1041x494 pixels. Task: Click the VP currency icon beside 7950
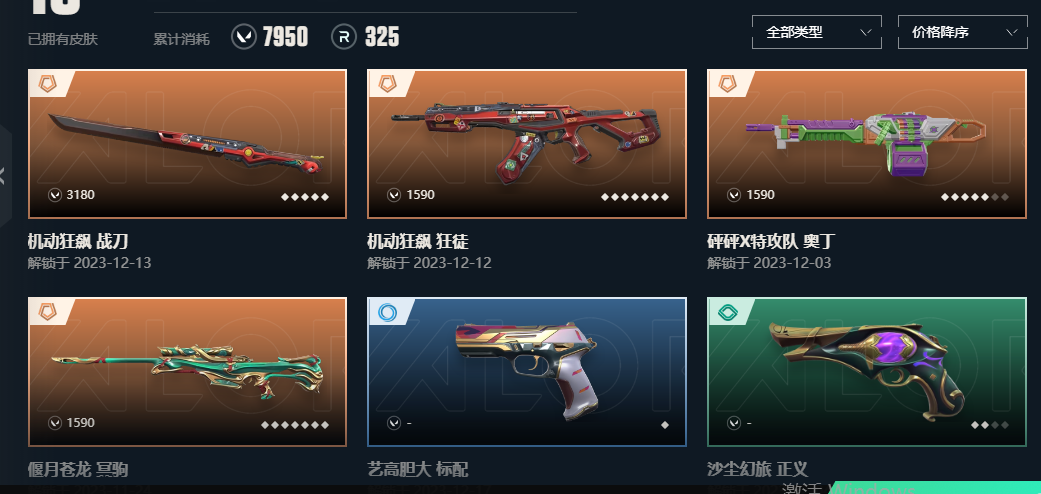coord(244,37)
